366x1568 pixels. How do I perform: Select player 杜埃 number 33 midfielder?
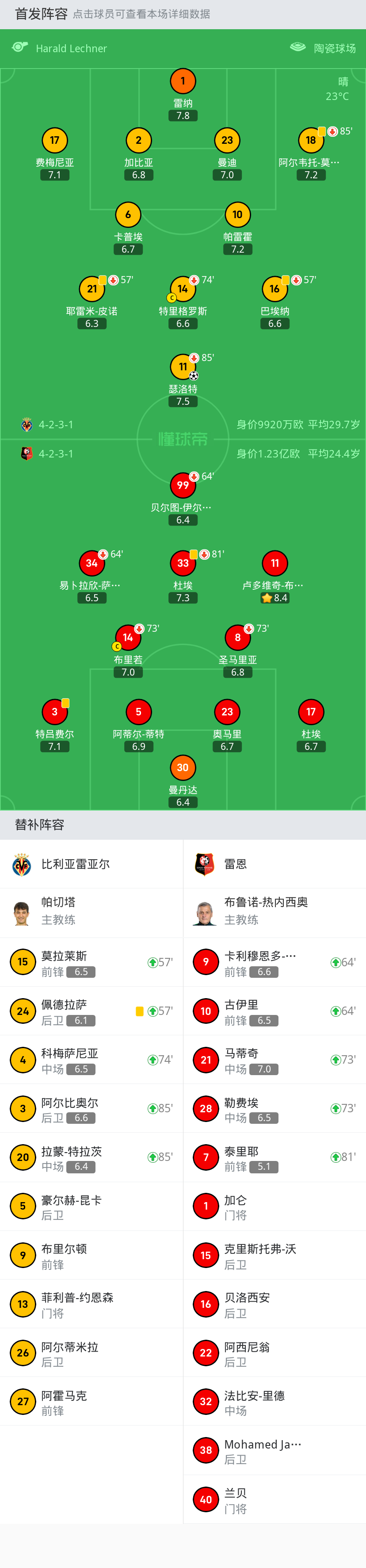tap(183, 563)
